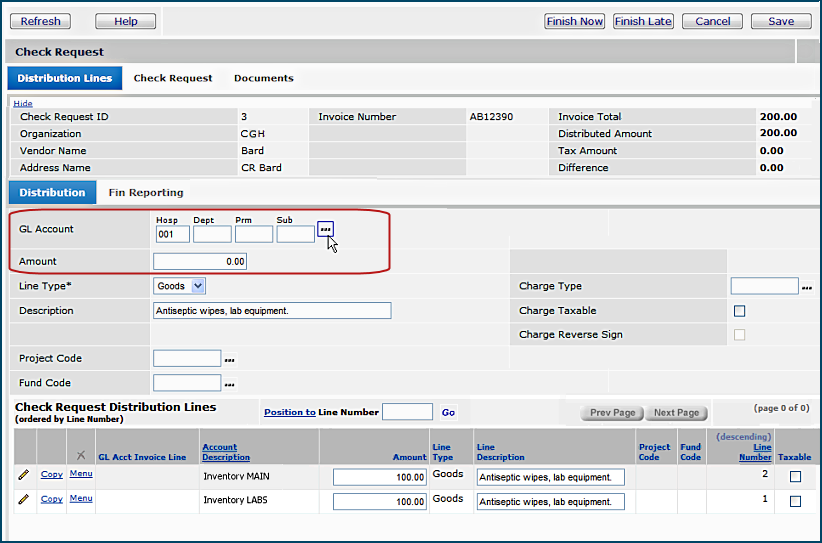The width and height of the screenshot is (822, 543).
Task: Open the Project Code lookup ellipsis
Action: [229, 359]
